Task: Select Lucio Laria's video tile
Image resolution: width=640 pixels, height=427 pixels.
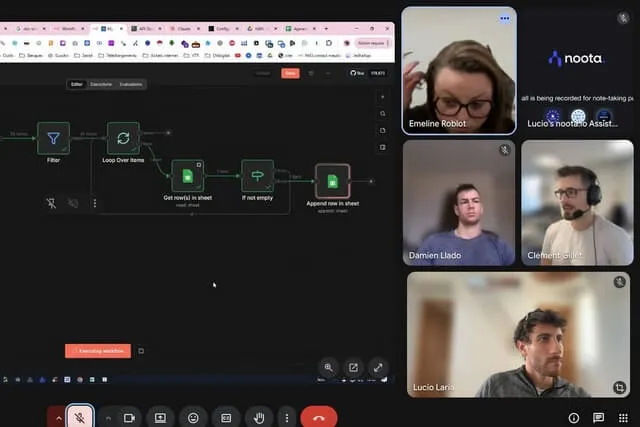Action: 518,335
